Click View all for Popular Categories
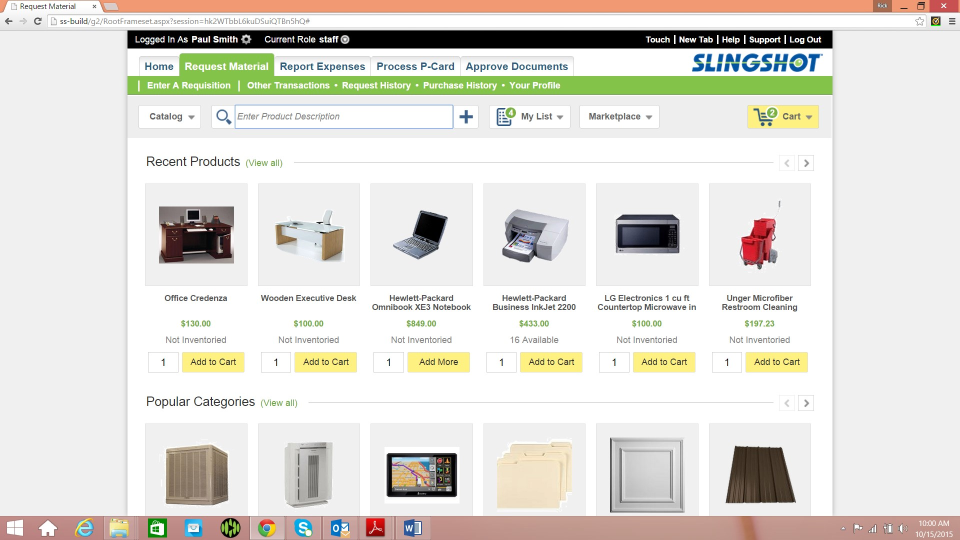This screenshot has height=540, width=960. pyautogui.click(x=279, y=403)
